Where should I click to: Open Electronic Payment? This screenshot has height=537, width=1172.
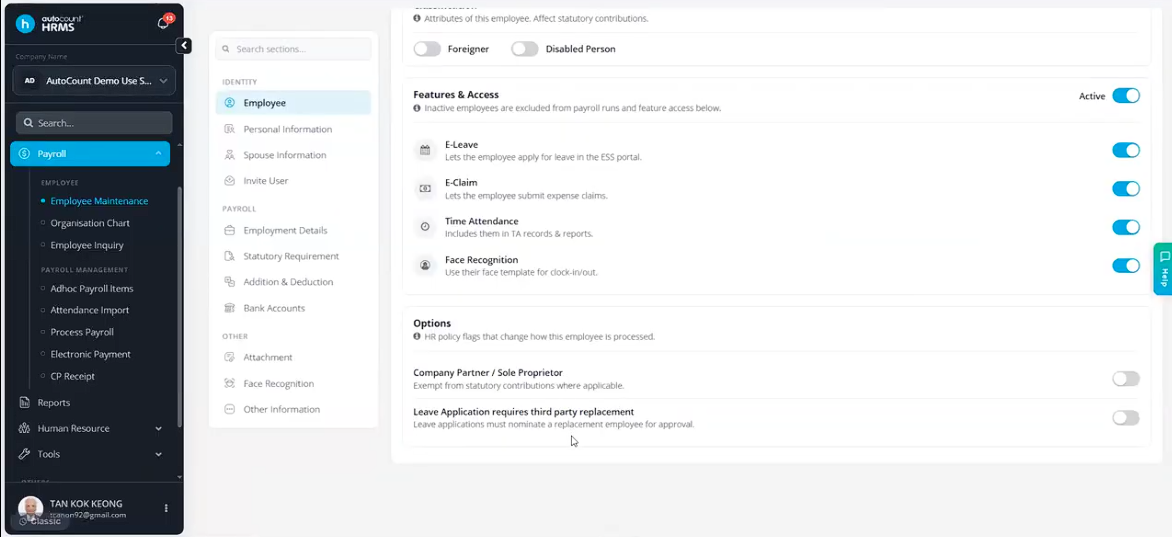tap(90, 355)
